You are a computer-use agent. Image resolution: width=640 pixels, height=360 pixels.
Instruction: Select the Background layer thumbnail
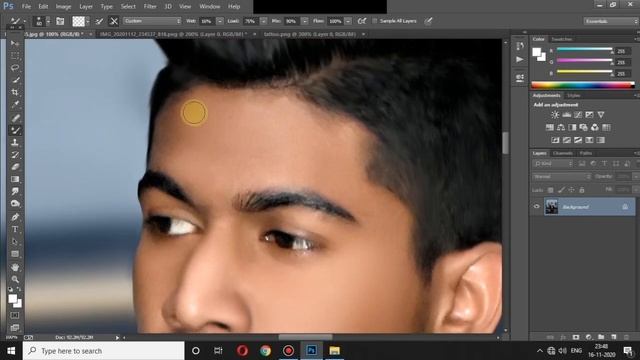[551, 207]
